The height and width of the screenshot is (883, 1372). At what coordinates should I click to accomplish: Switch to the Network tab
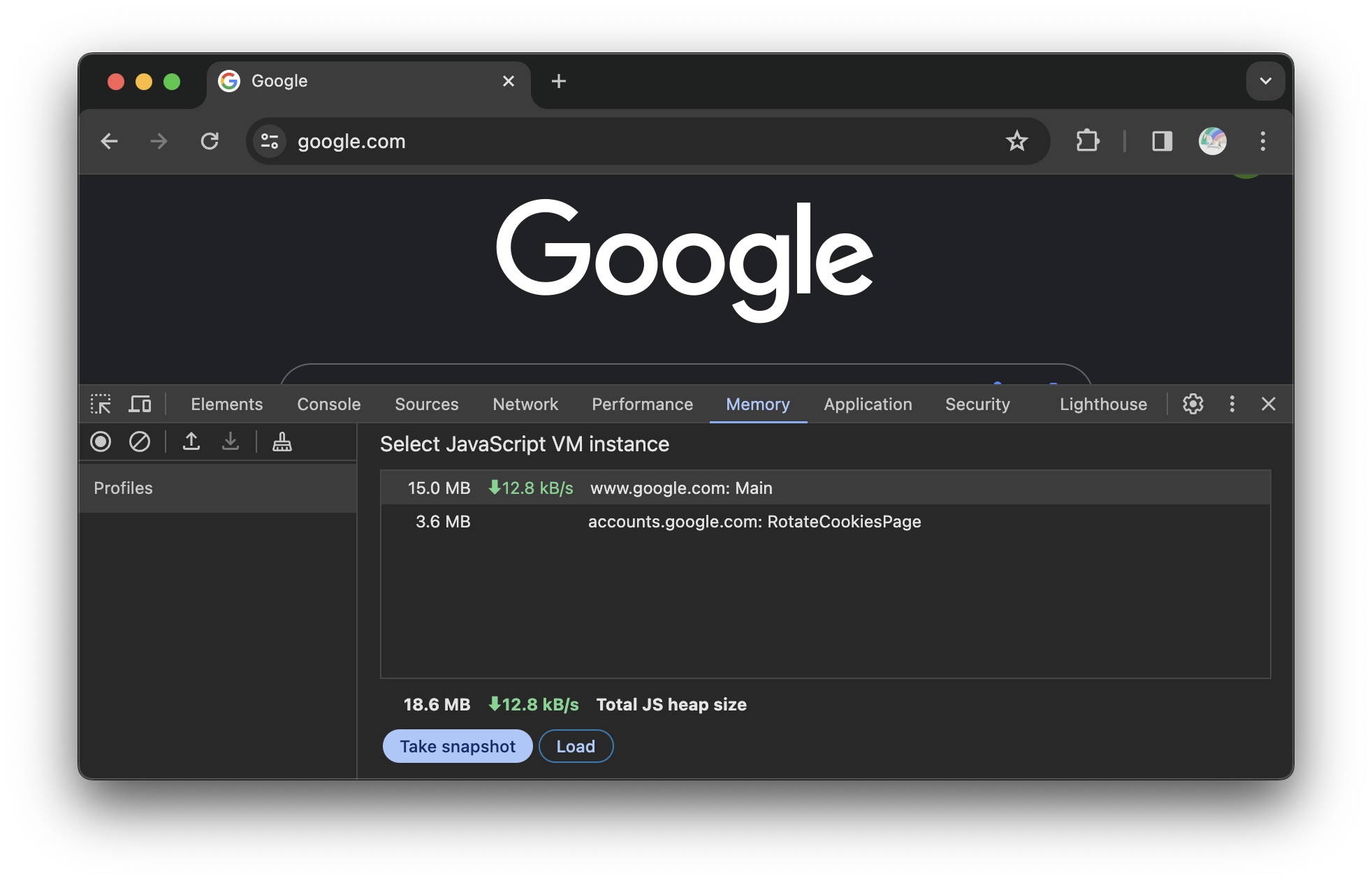point(525,404)
